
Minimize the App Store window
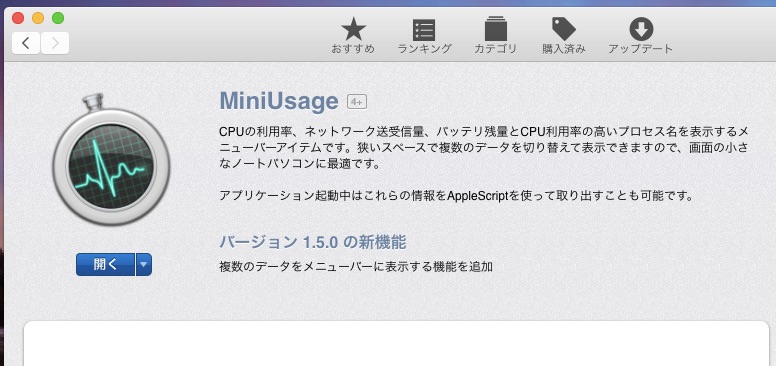[38, 18]
